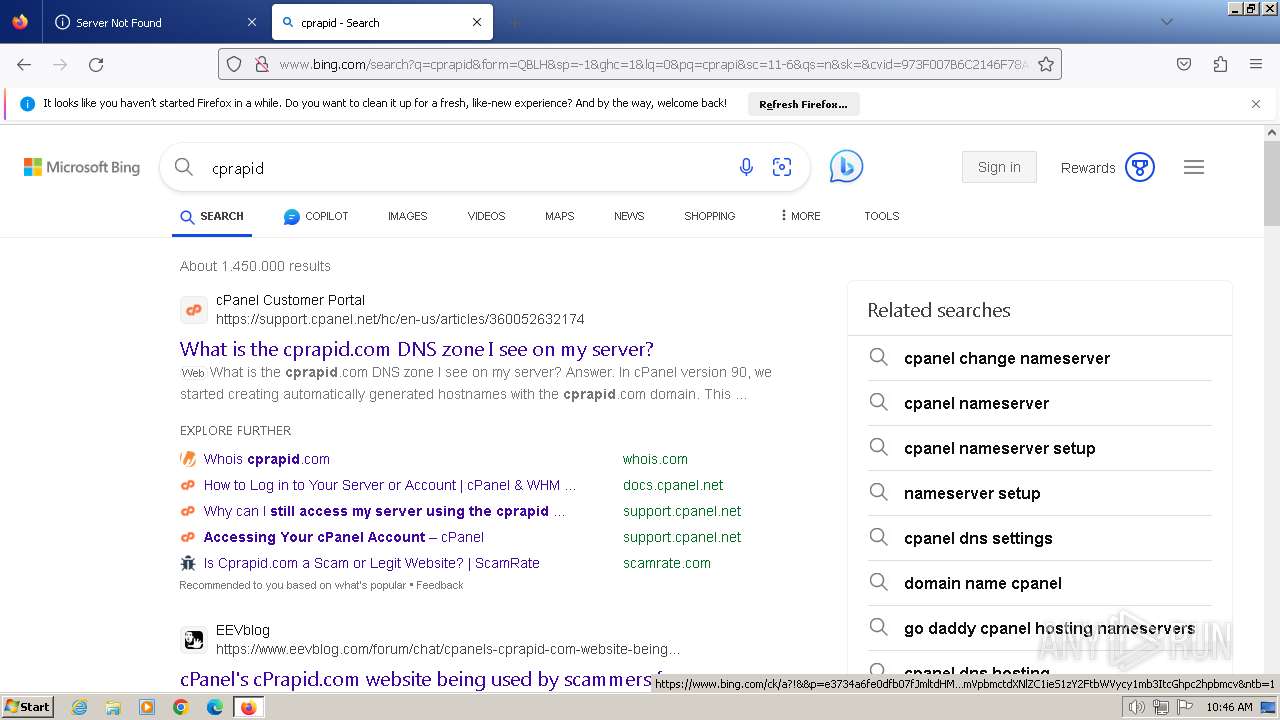The image size is (1280, 720).
Task: Open a new browser tab
Action: [514, 22]
